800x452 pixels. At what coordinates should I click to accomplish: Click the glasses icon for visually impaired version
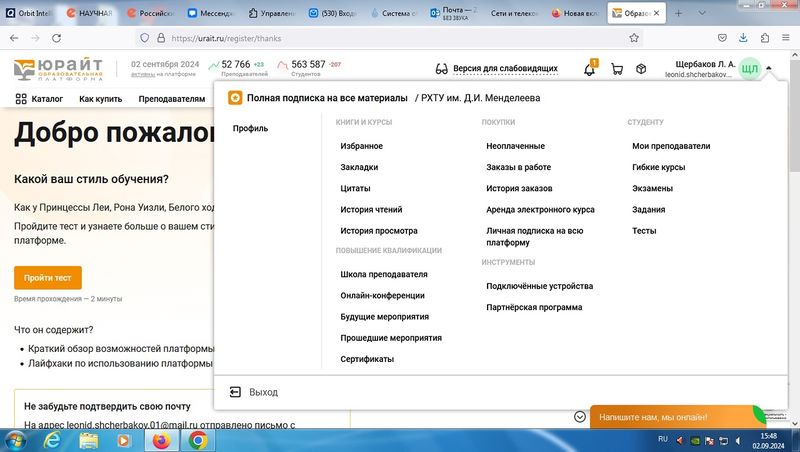coord(441,69)
